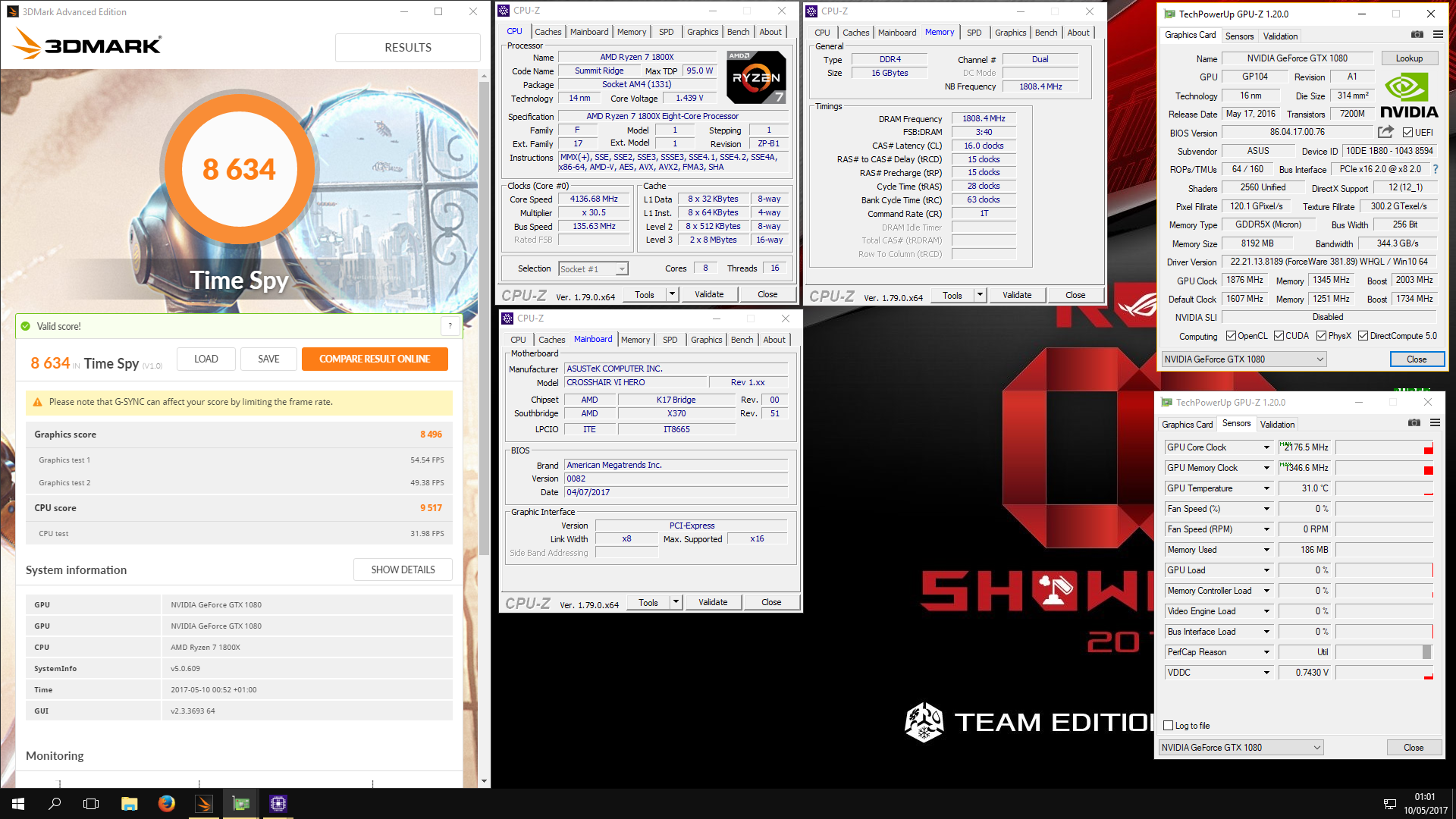The image size is (1456, 819).
Task: Toggle UEFI checkbox in GPU-Z
Action: point(1407,132)
